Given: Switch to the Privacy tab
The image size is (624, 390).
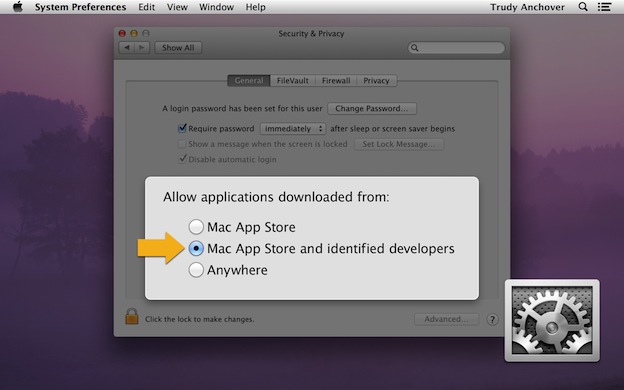Looking at the screenshot, I should click(x=376, y=81).
